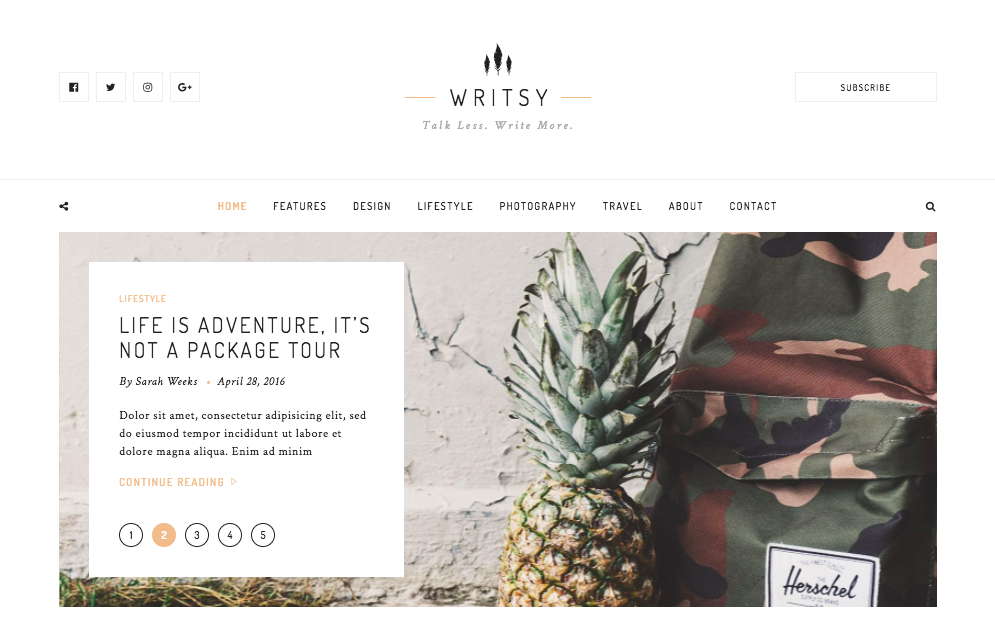Jump to slide 5 of slider
Screen dimensions: 995x629
click(263, 535)
